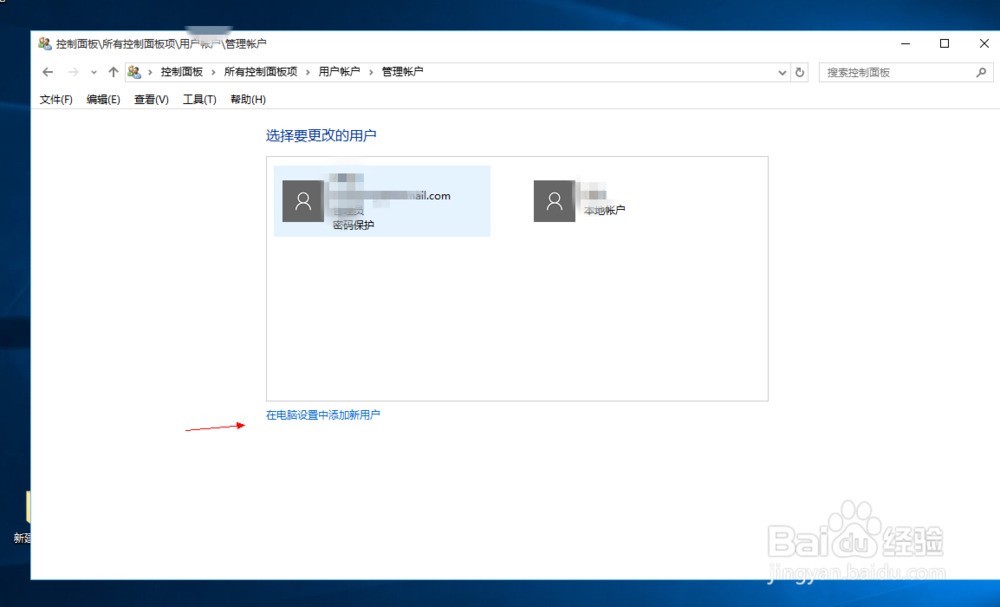Select the 控制面板 breadcrumb
This screenshot has width=1000, height=607.
tap(182, 72)
